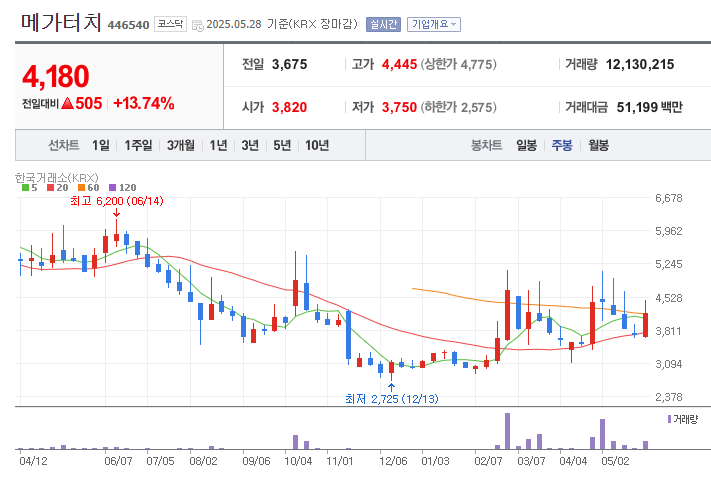Click the current price 4,180

click(56, 76)
